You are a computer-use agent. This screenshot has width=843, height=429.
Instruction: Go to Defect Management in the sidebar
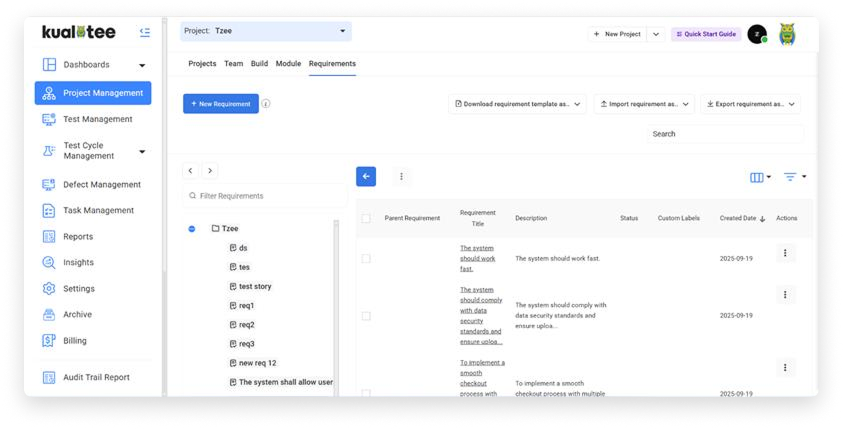click(101, 185)
